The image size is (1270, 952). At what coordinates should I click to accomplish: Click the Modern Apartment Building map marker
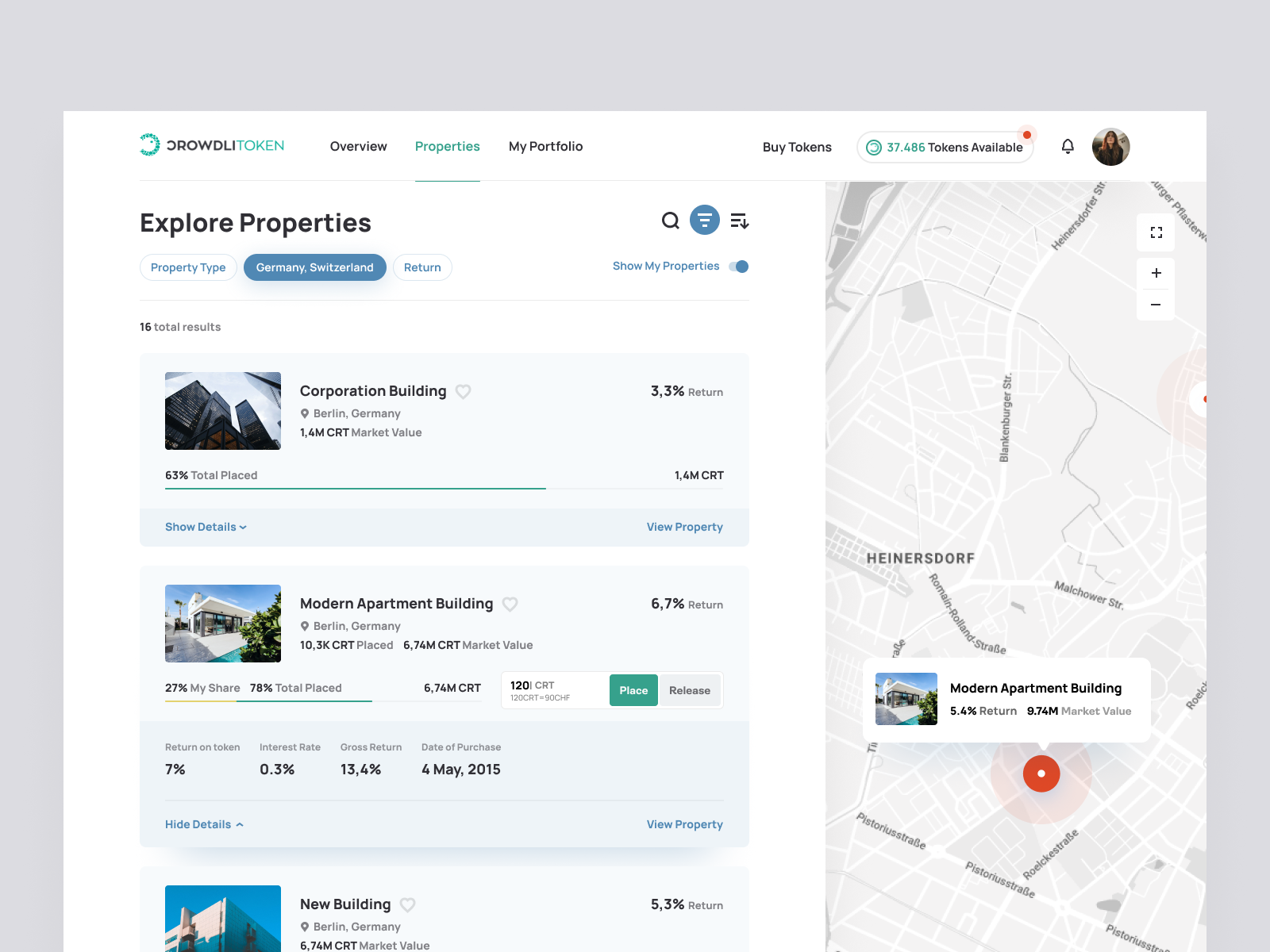pyautogui.click(x=1041, y=773)
